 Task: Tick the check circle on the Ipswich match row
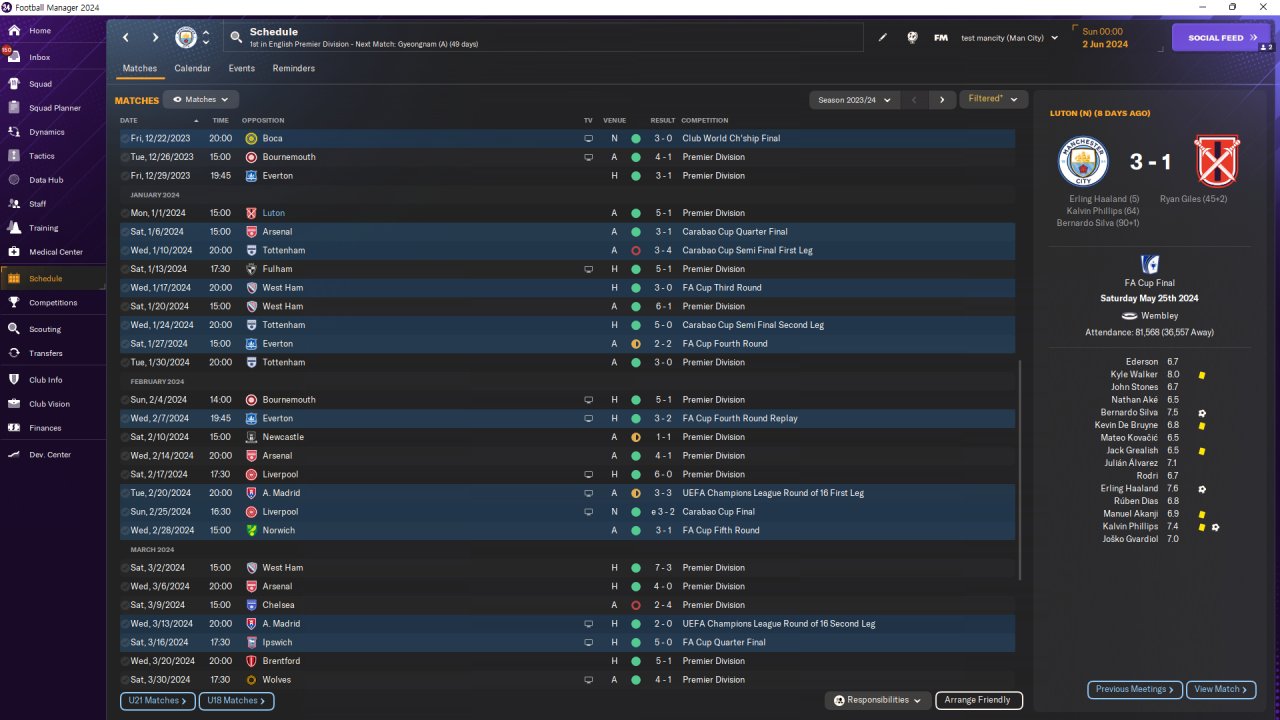(x=125, y=642)
